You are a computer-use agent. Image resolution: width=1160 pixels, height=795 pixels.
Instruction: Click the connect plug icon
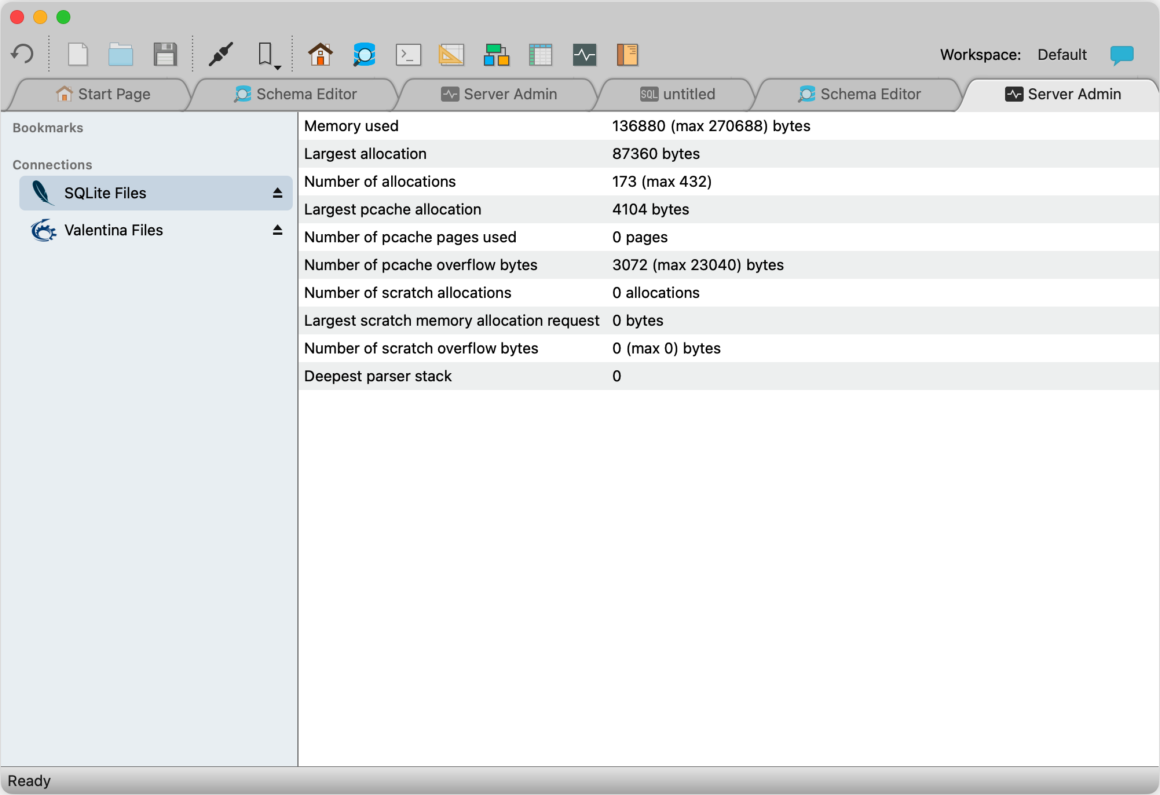pos(220,54)
